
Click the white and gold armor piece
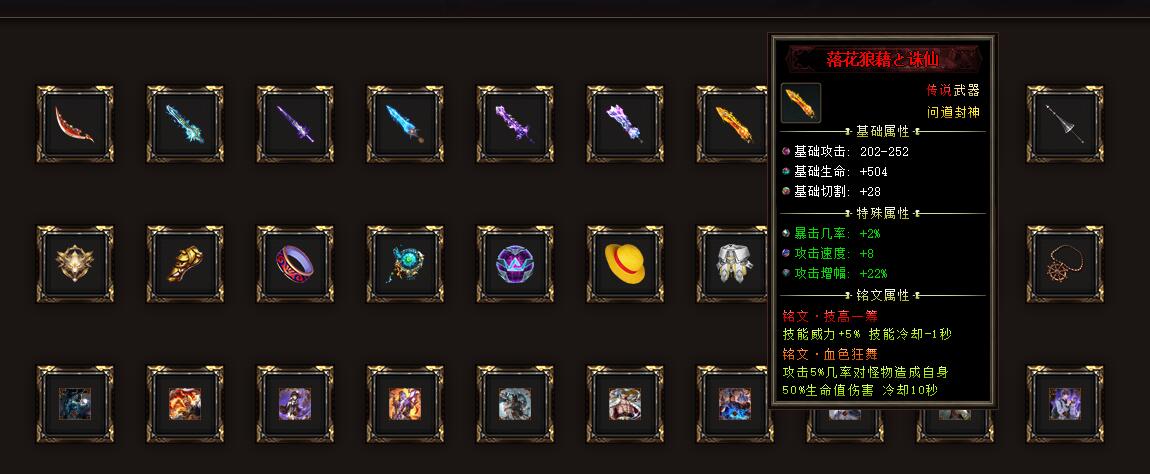click(733, 264)
